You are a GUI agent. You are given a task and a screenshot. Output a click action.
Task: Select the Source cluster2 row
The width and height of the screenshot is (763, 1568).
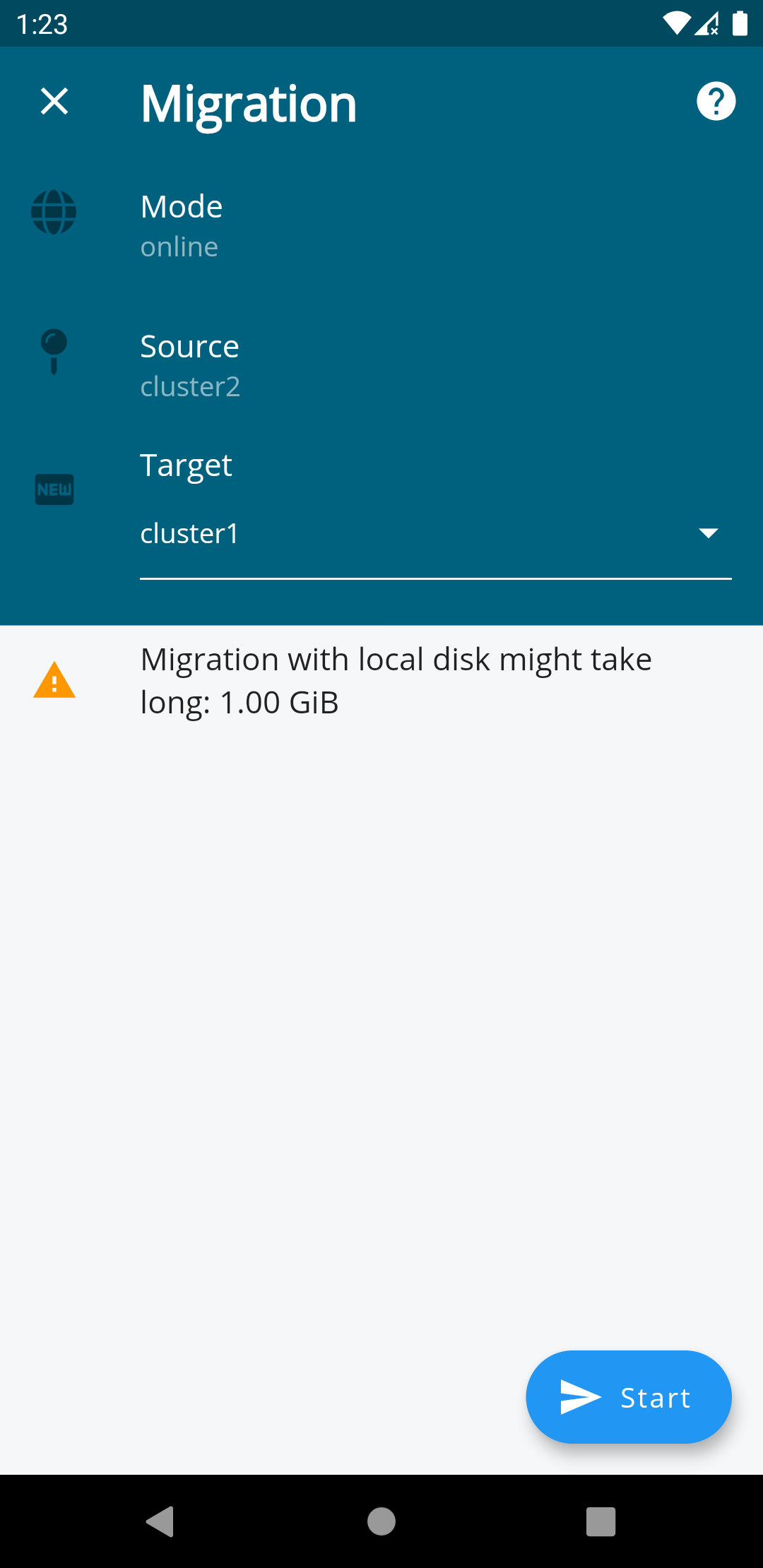tap(381, 366)
